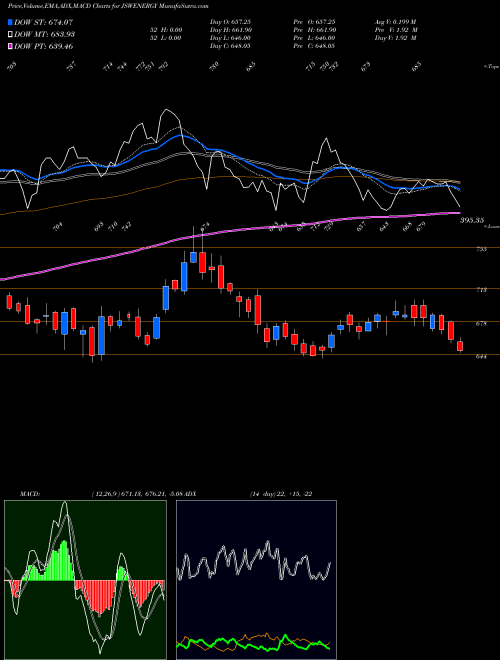
Task: Click the 'Day L: 646.00' value
Action: point(230,38)
